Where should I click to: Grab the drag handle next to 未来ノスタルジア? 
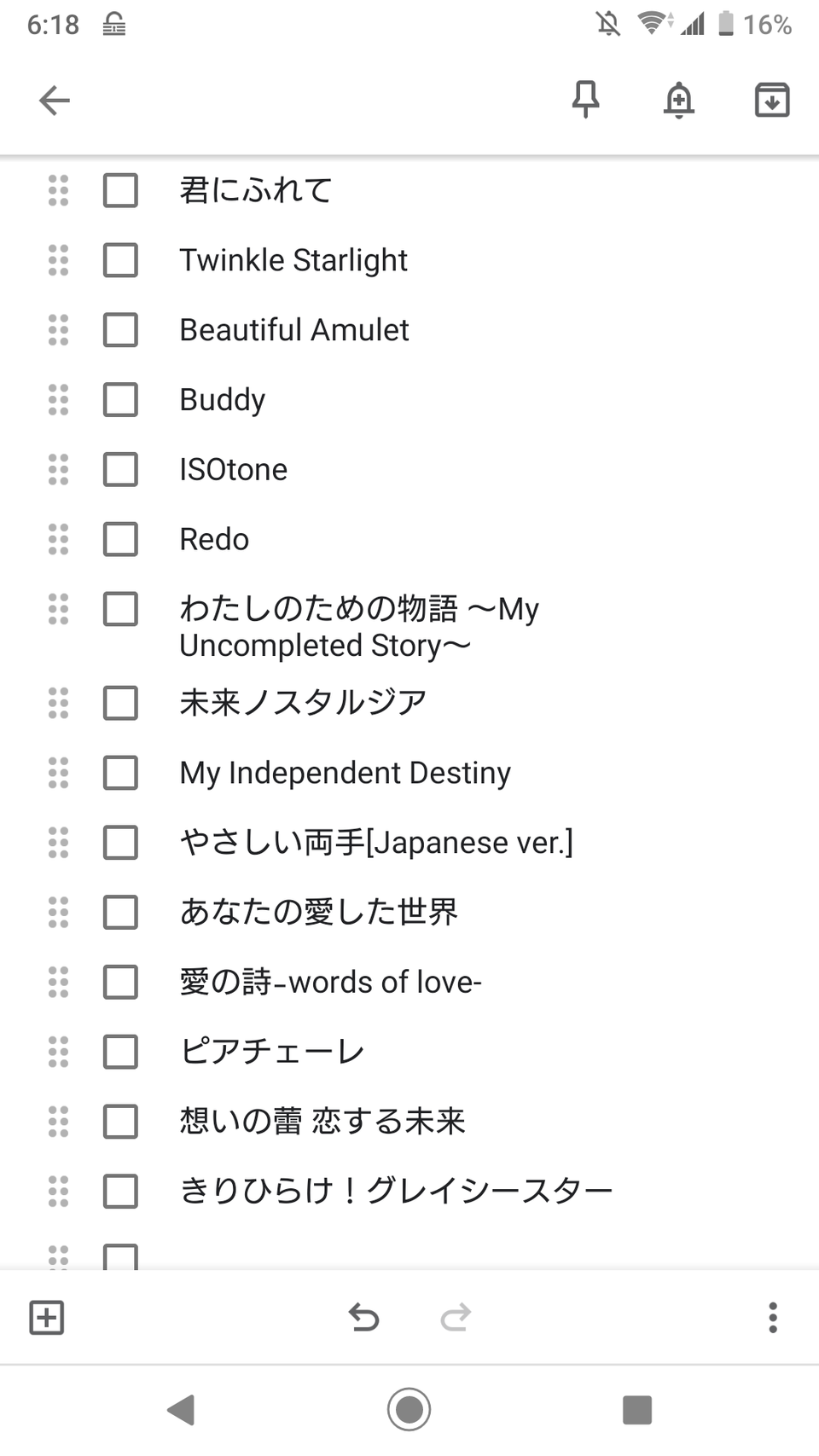(x=58, y=704)
